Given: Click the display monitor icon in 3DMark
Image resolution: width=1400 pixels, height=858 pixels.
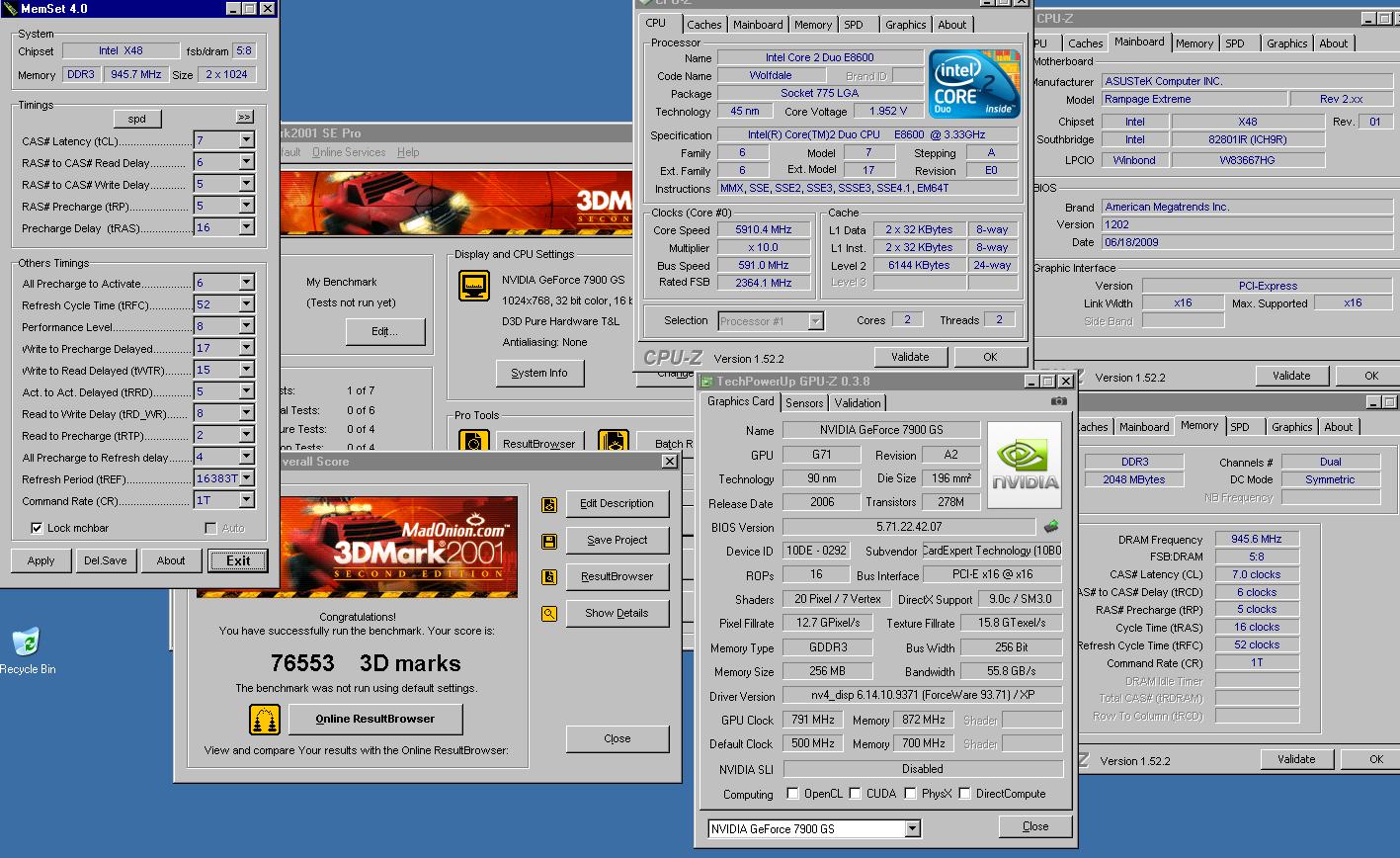Looking at the screenshot, I should pos(474,286).
